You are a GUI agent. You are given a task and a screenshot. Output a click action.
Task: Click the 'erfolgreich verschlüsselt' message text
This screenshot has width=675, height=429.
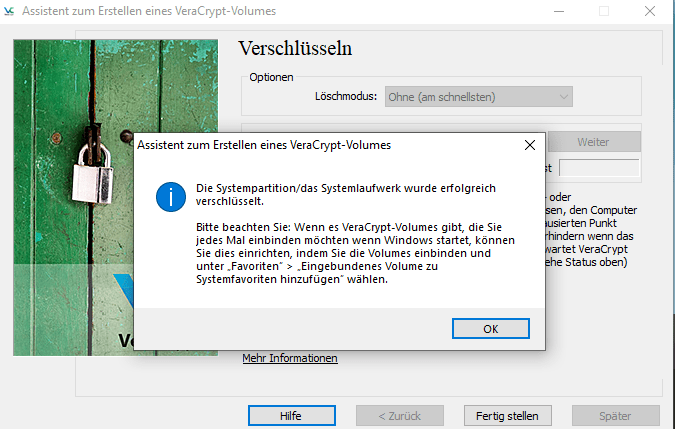point(346,194)
